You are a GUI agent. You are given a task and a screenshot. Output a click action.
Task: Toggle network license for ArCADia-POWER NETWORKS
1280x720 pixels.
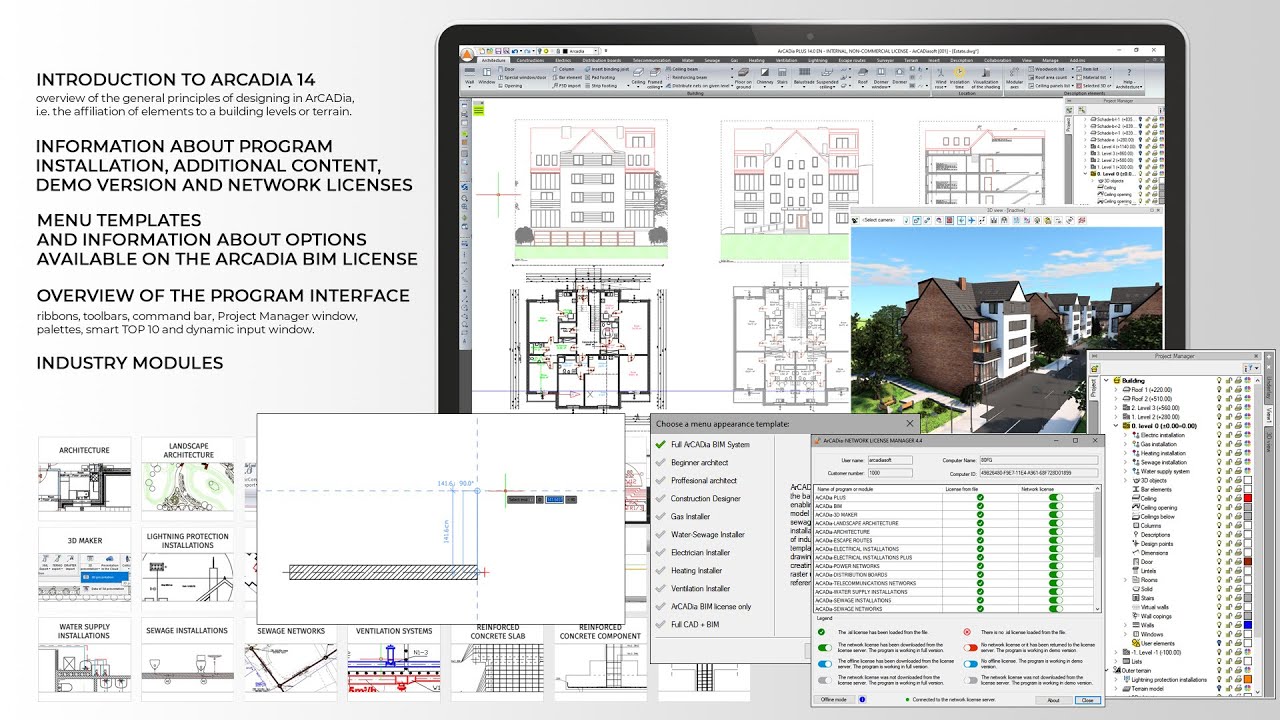1056,566
